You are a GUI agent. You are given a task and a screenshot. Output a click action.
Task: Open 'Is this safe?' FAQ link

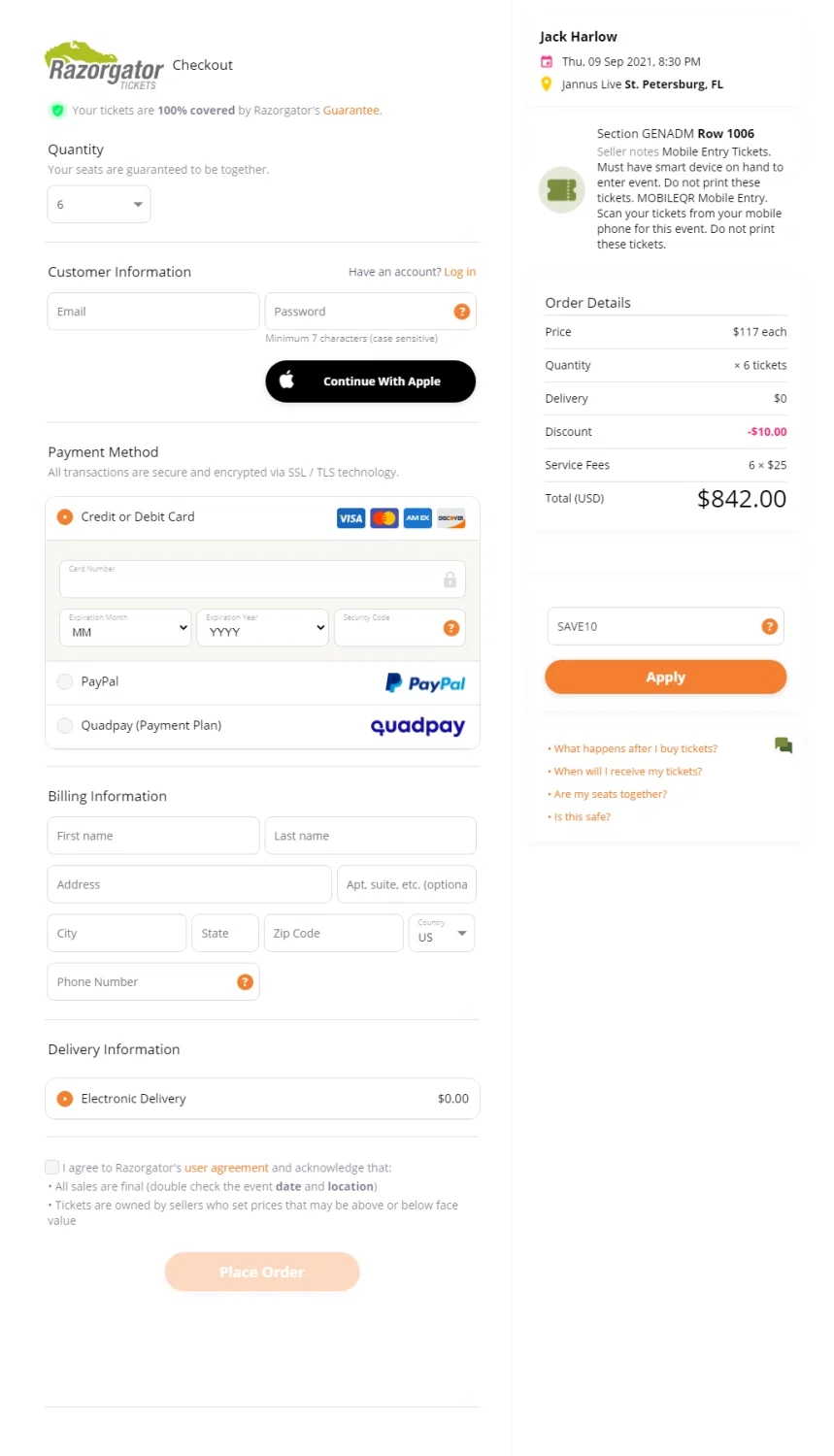[582, 817]
